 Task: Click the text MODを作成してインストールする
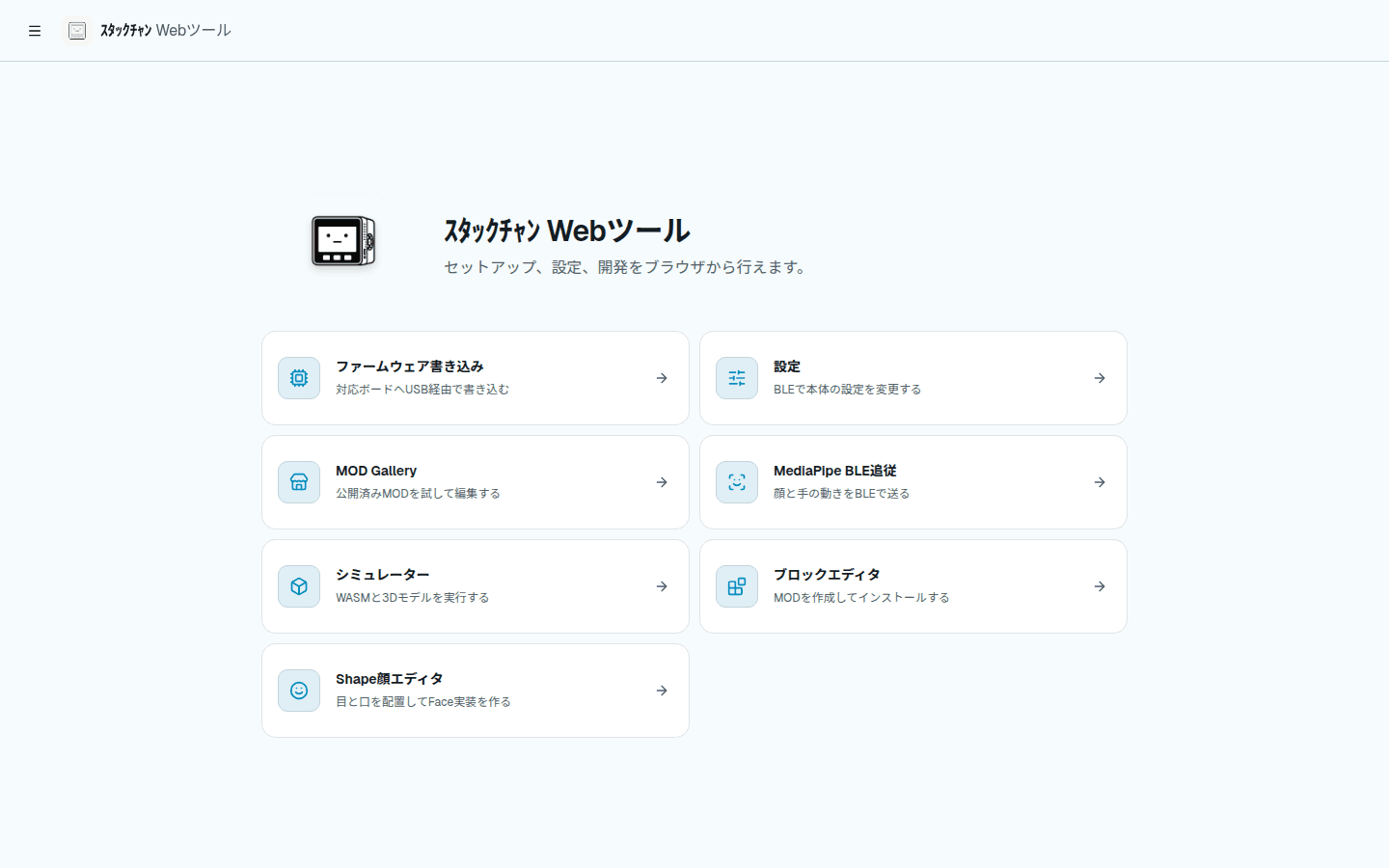click(861, 598)
